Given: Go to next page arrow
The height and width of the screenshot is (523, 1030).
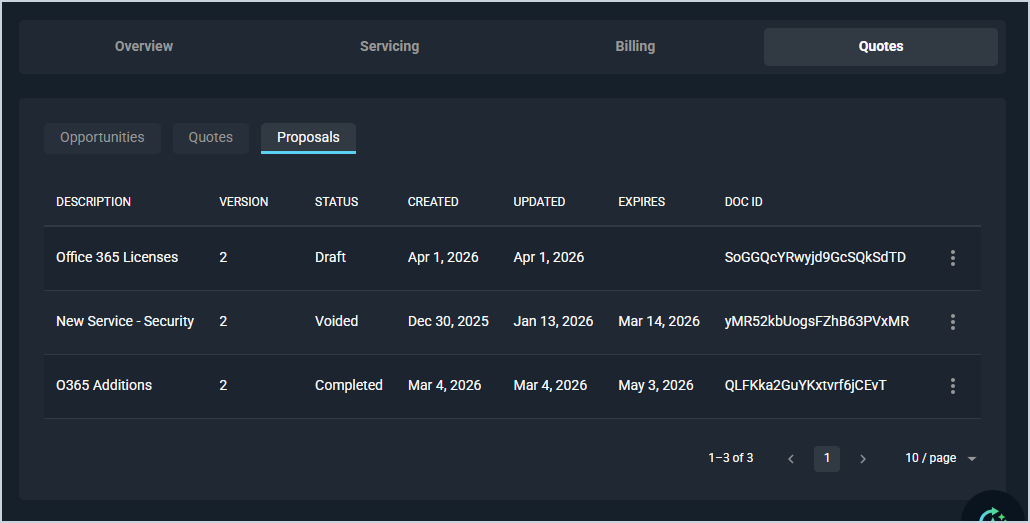Looking at the screenshot, I should (x=863, y=459).
